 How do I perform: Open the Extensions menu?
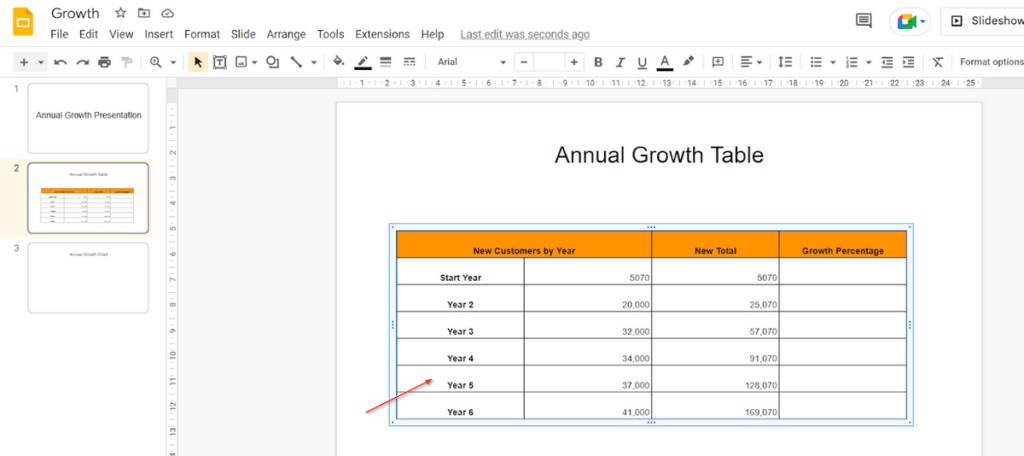tap(383, 35)
